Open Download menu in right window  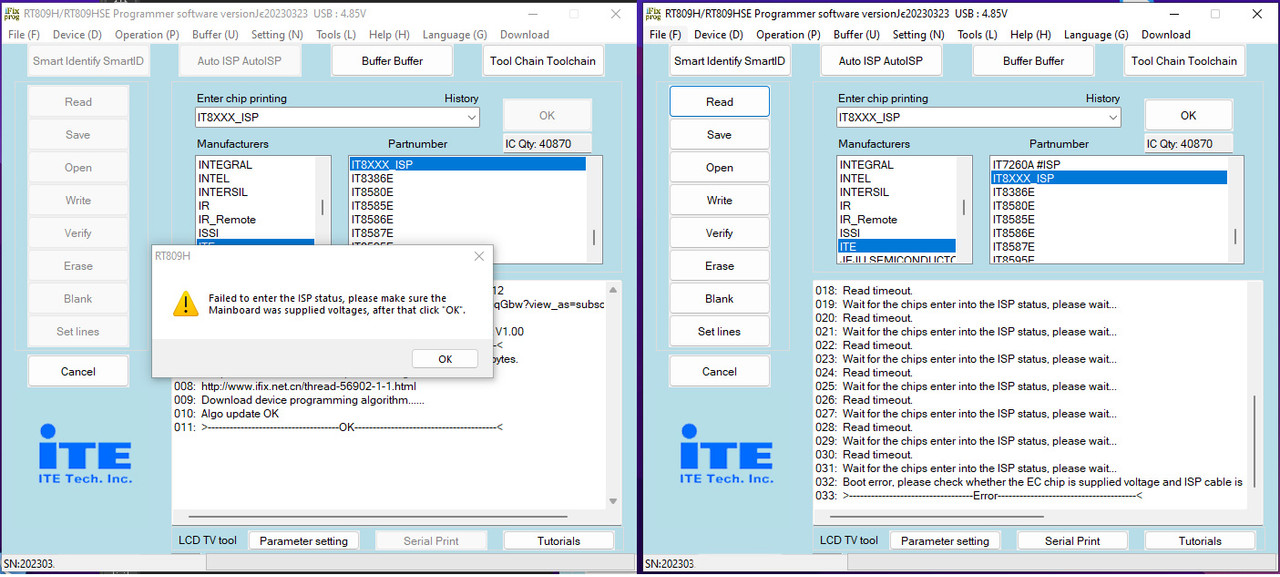(1166, 34)
